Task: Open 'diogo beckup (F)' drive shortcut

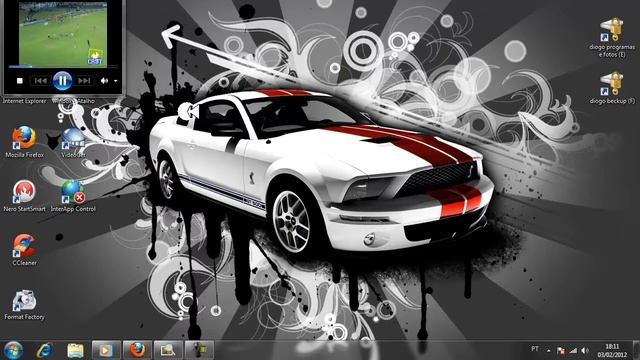Action: (x=612, y=88)
